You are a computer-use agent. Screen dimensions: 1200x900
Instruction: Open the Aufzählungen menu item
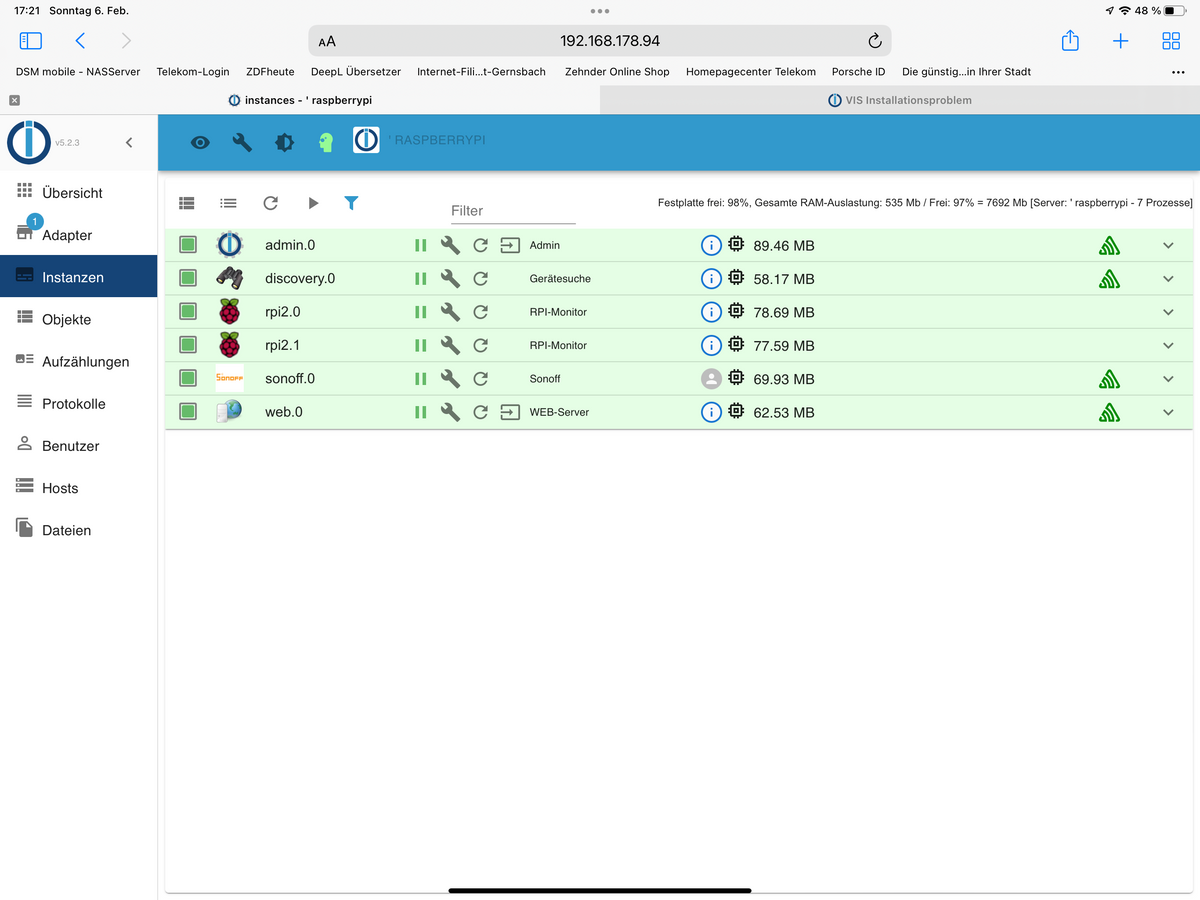click(78, 361)
